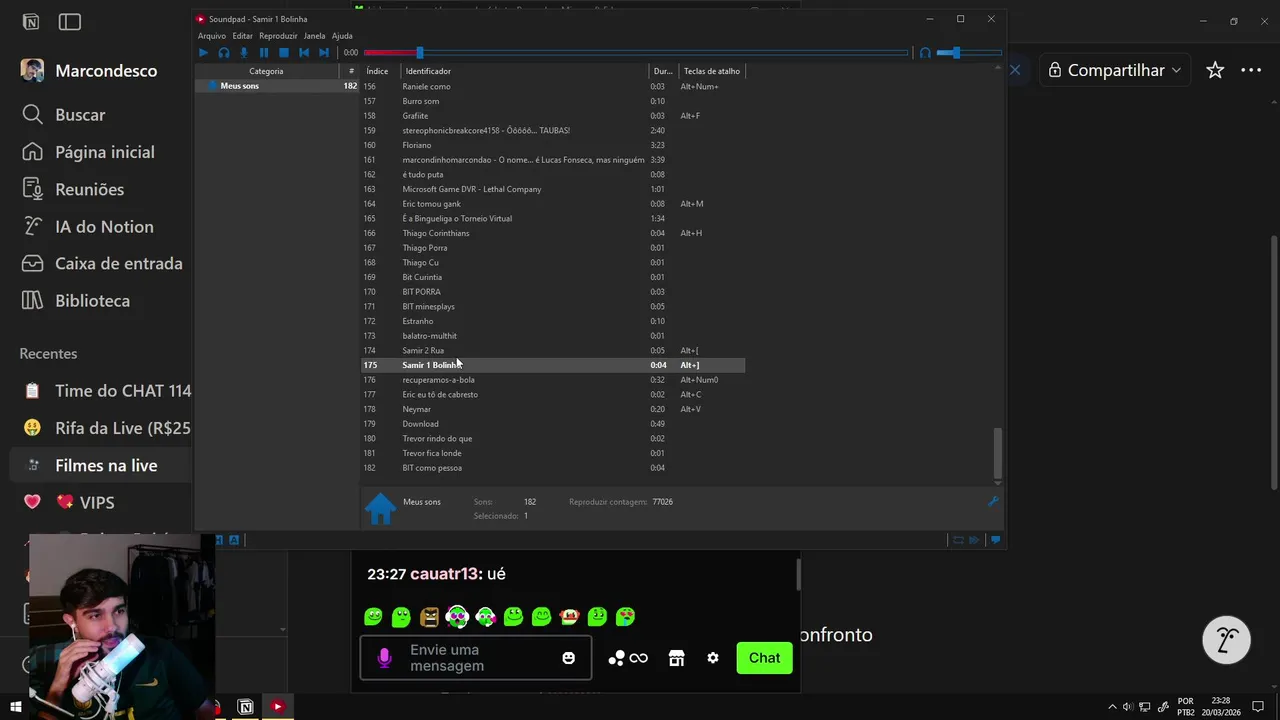Select the 'balatro-multhit' sound
The height and width of the screenshot is (720, 1280).
[x=553, y=336]
